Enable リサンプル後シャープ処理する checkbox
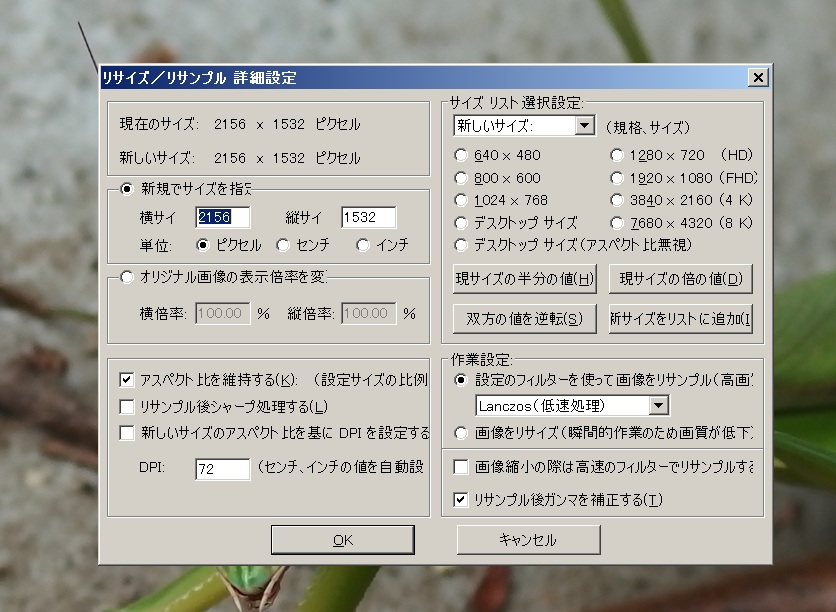Image resolution: width=836 pixels, height=612 pixels. click(x=127, y=407)
